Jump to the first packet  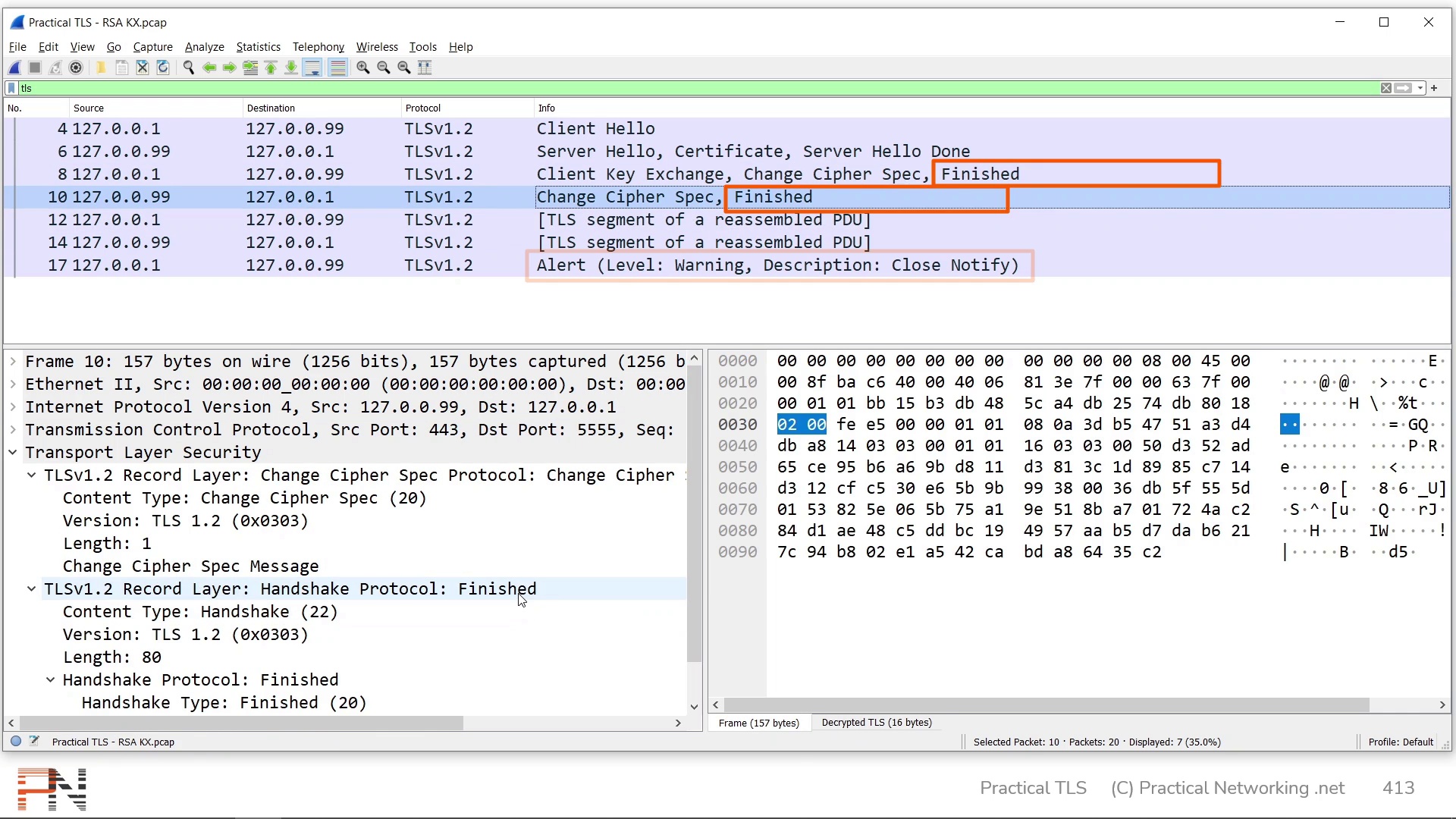271,67
